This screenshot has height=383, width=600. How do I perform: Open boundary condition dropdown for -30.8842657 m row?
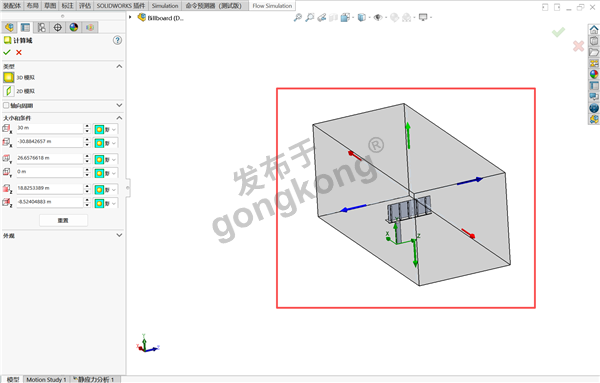(105, 143)
